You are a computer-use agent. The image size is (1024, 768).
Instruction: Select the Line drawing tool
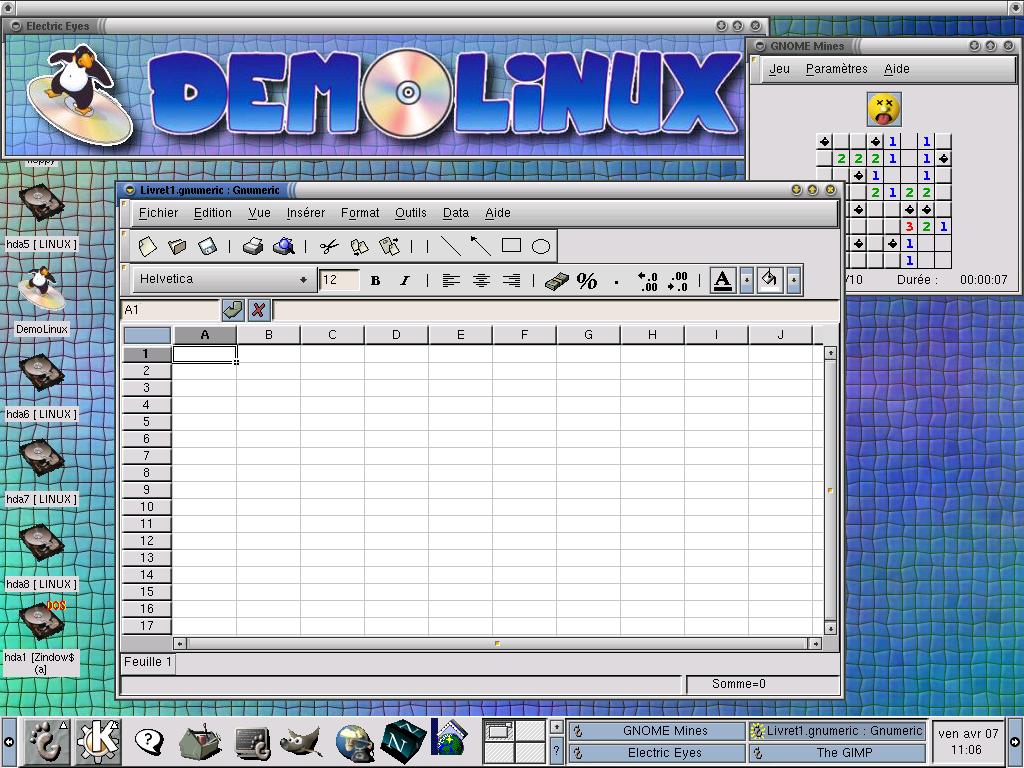coord(451,246)
